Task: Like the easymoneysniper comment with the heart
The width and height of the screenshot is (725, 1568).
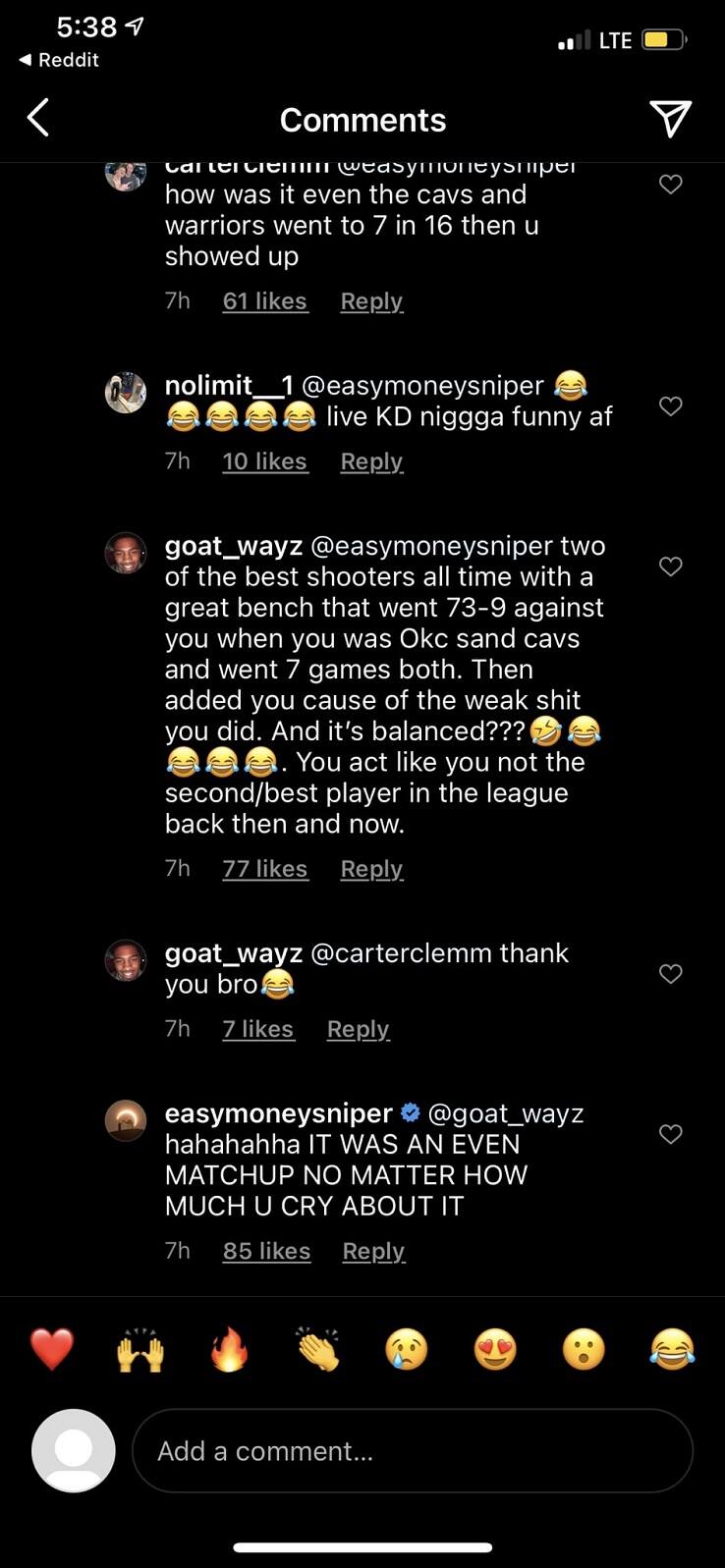Action: point(670,1134)
